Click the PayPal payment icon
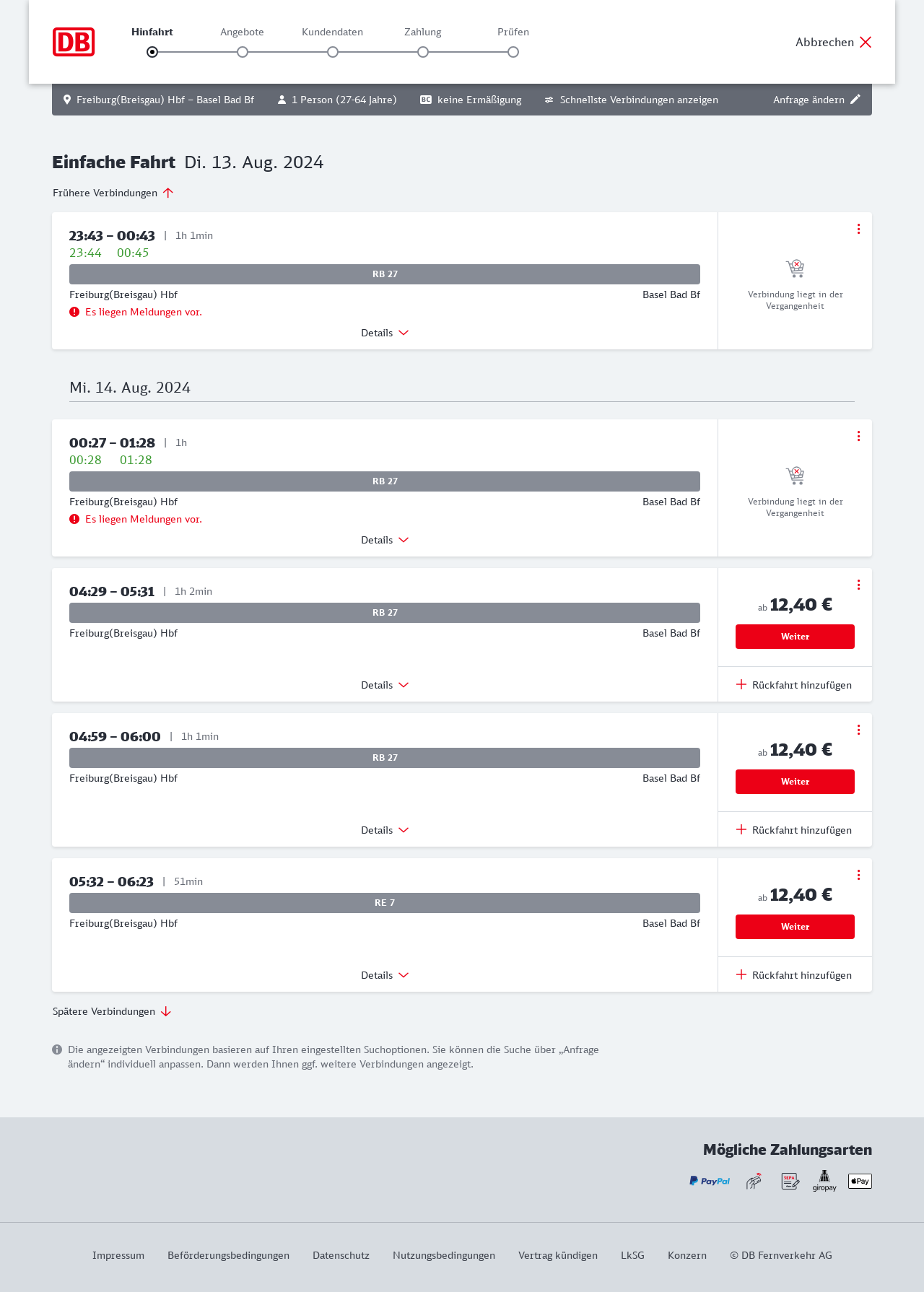 coord(710,1181)
